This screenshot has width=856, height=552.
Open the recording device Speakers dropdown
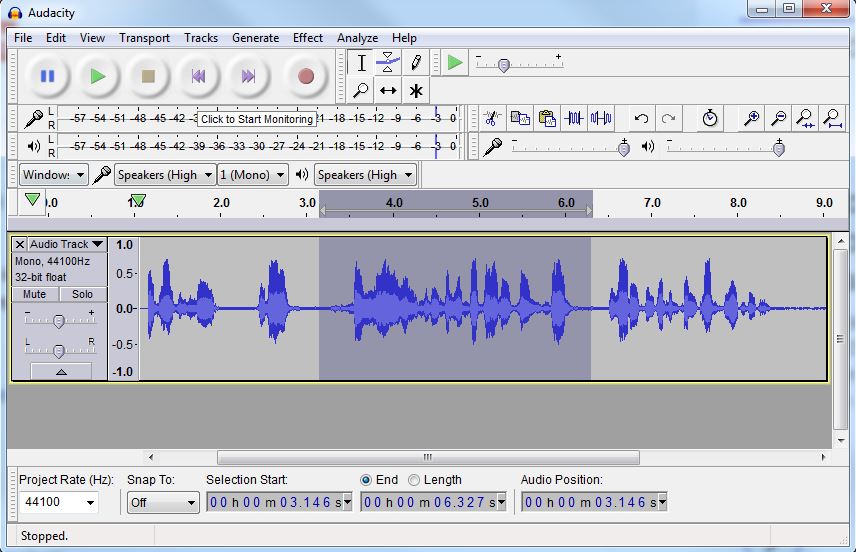point(165,175)
